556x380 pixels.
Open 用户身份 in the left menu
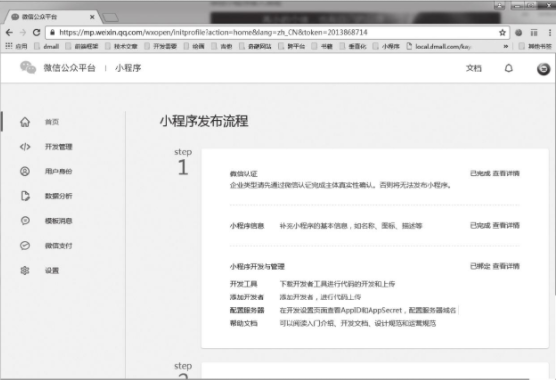point(59,171)
